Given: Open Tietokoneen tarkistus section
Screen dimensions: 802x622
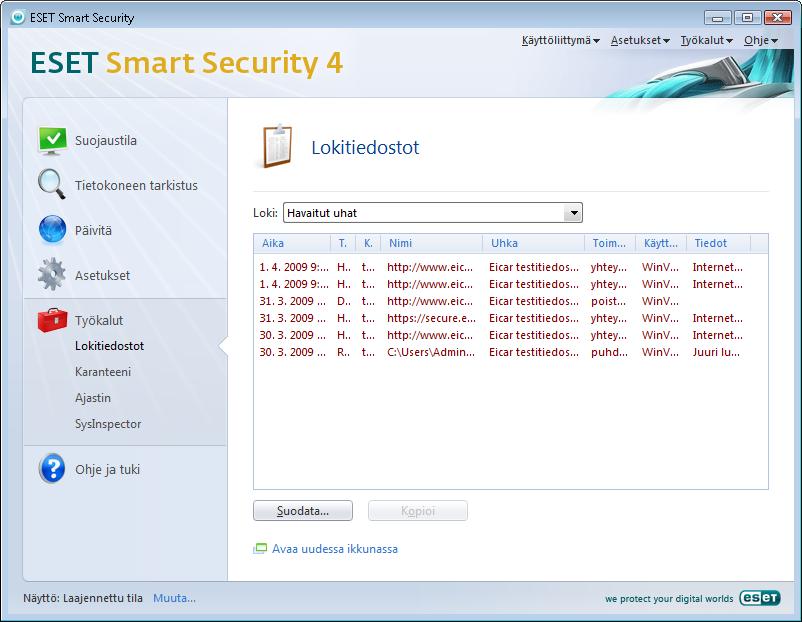Looking at the screenshot, I should point(136,185).
